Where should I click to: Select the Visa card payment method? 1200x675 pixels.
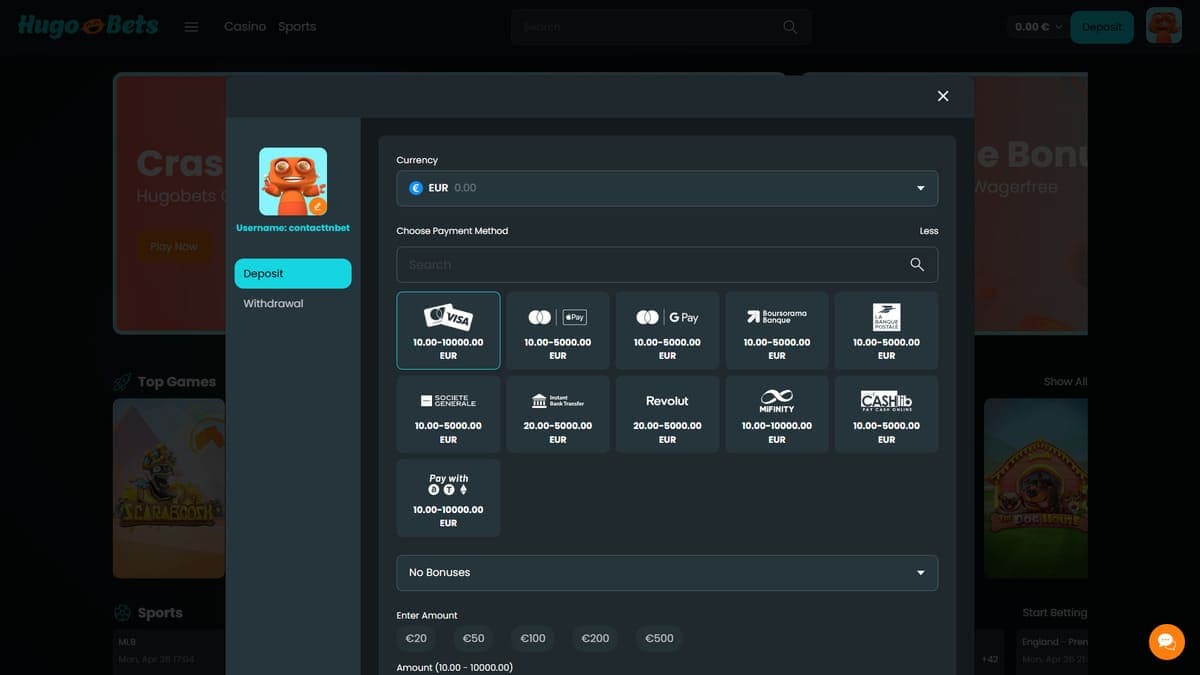point(448,331)
